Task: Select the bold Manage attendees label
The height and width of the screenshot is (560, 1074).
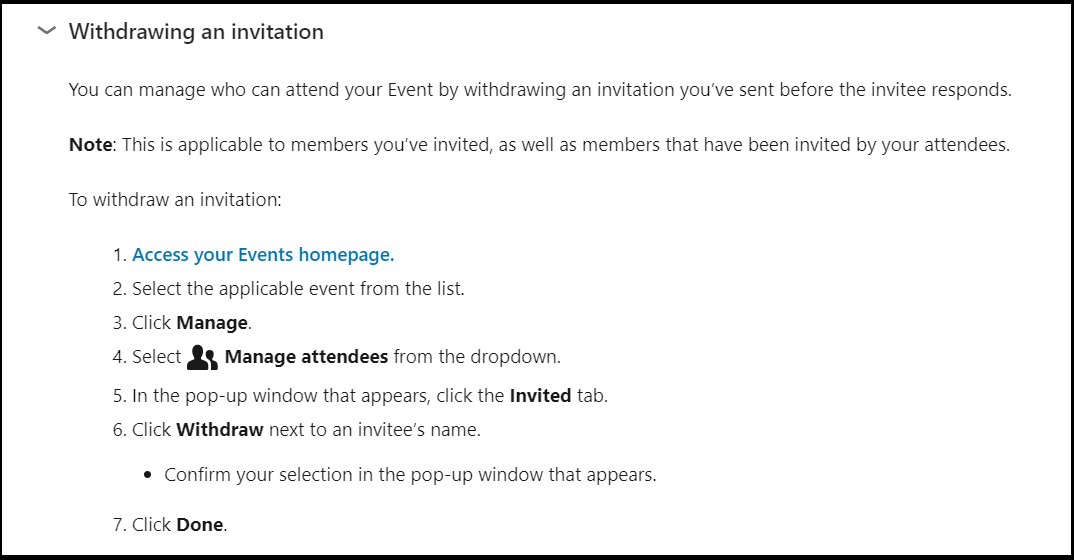Action: click(x=306, y=357)
